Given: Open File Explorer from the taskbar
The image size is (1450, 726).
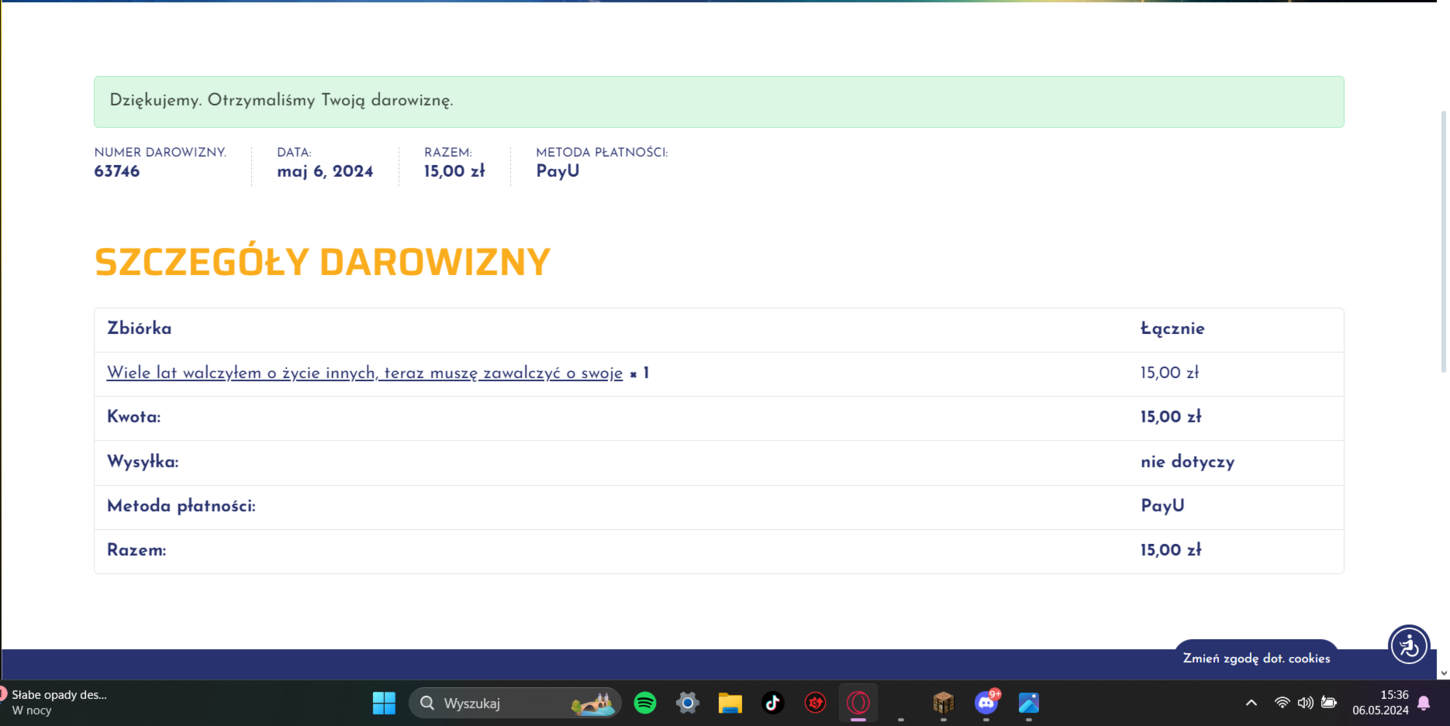Looking at the screenshot, I should [730, 703].
